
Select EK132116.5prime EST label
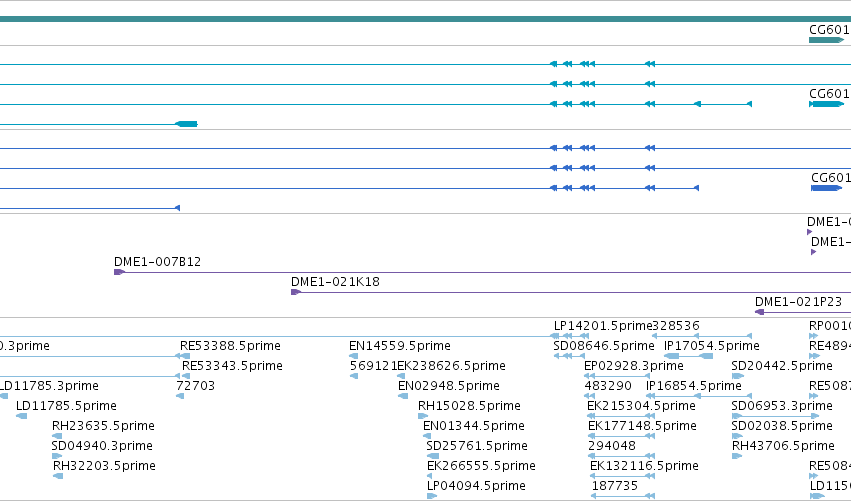(x=644, y=466)
